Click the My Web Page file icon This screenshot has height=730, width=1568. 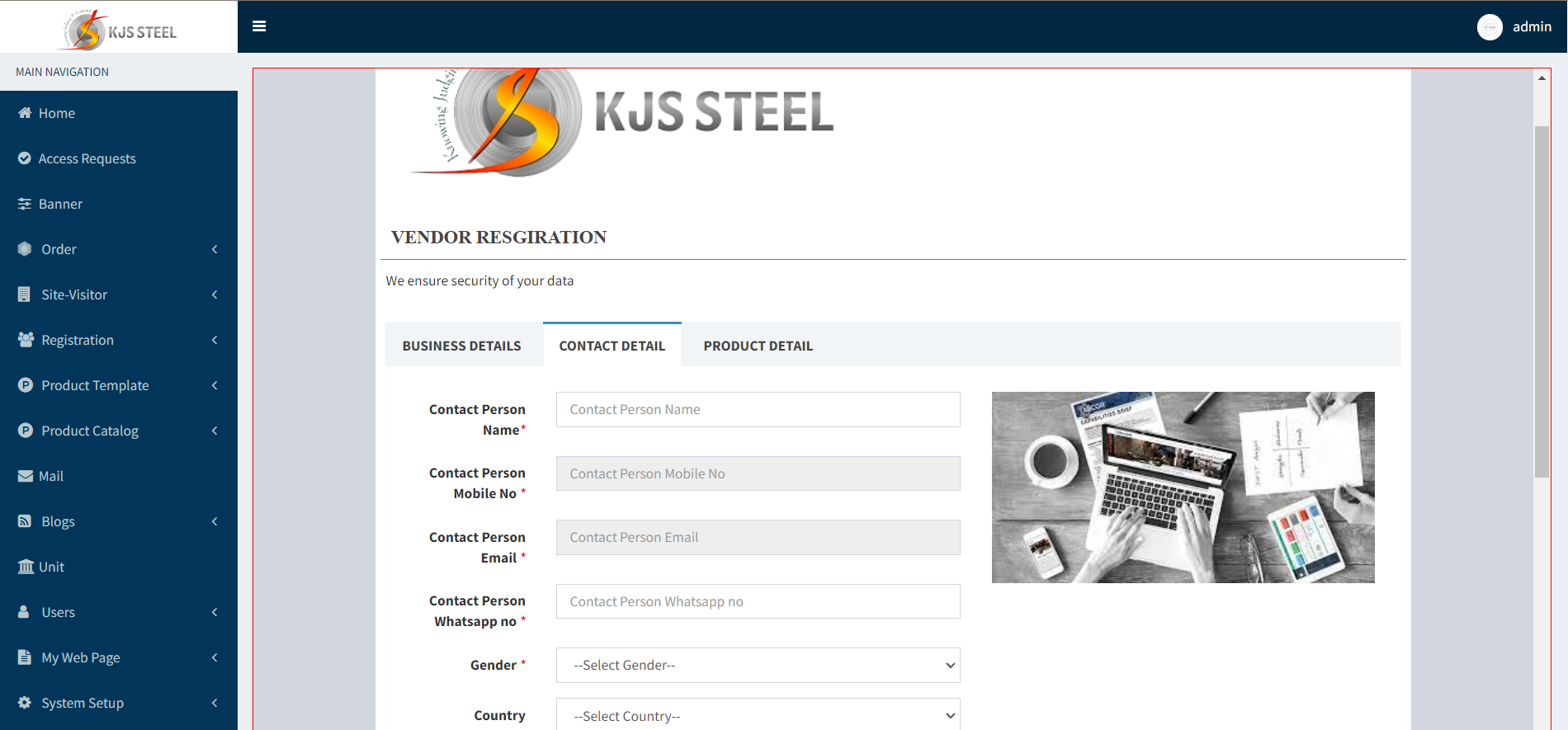(24, 657)
